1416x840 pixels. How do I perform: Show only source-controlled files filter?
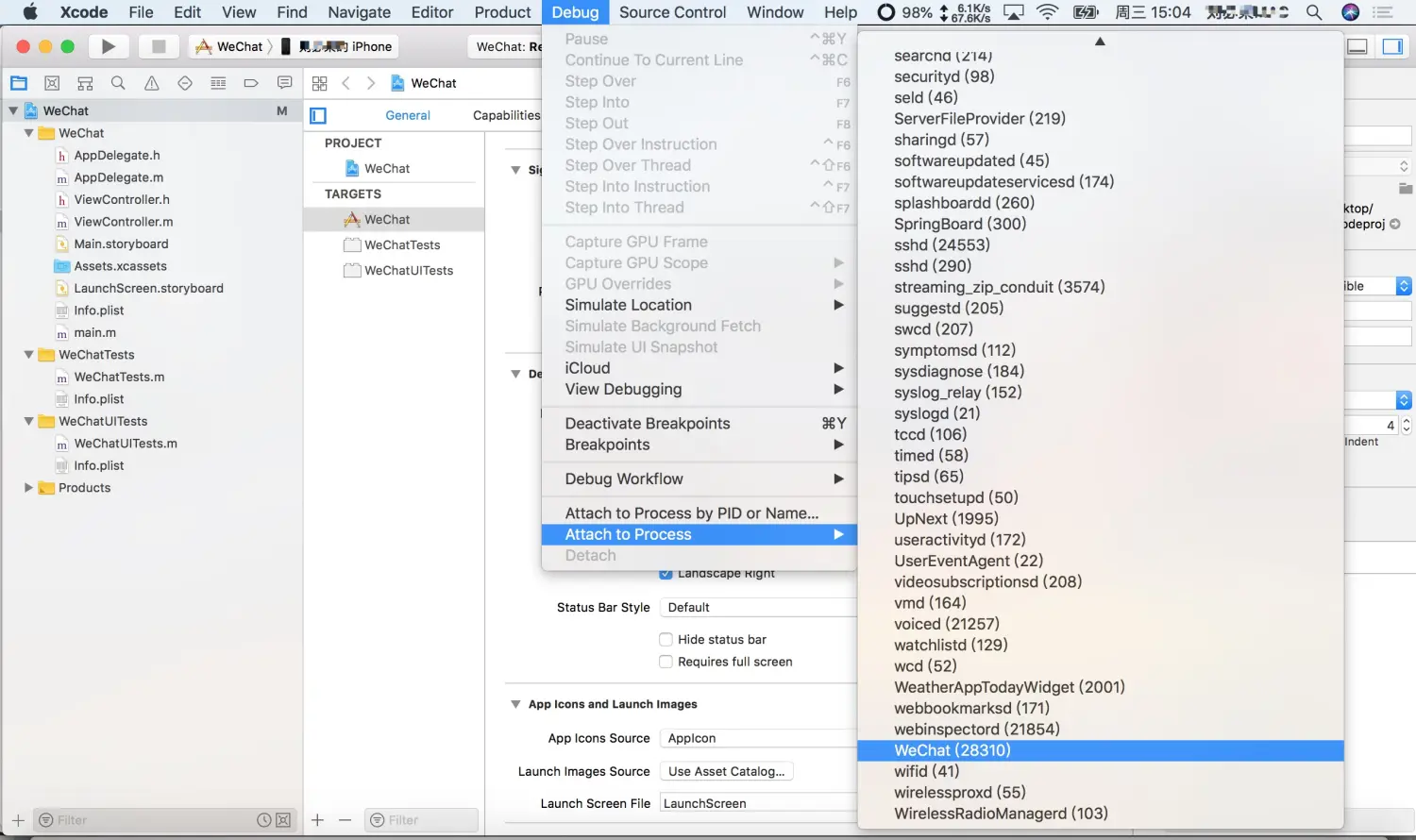coord(283,820)
